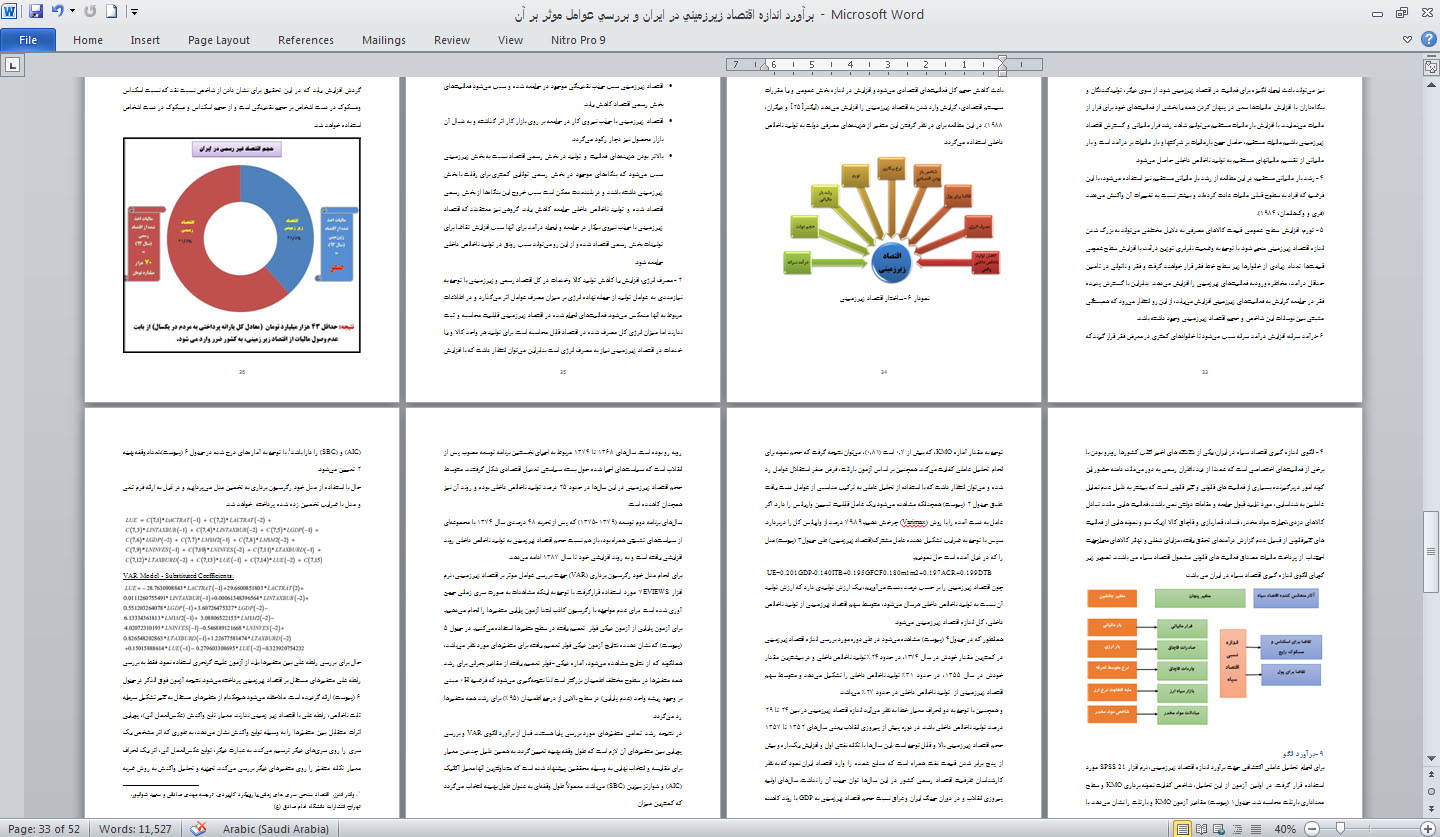1440x837 pixels.
Task: Open the Page Layout tab
Action: pyautogui.click(x=219, y=40)
